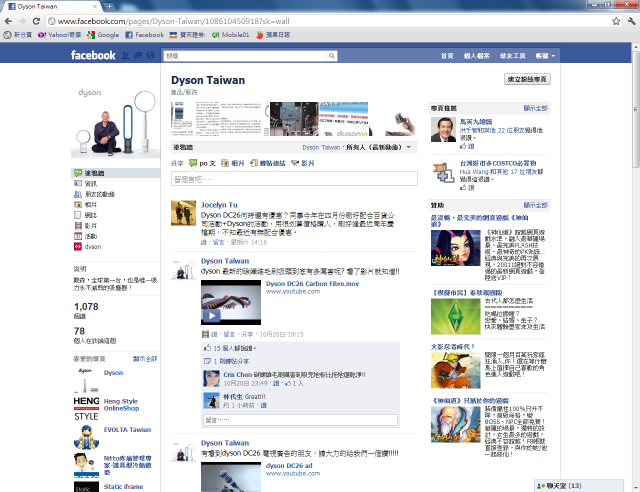Open the Facebook bookmark in bookmarks bar
The height and width of the screenshot is (492, 640).
click(144, 35)
